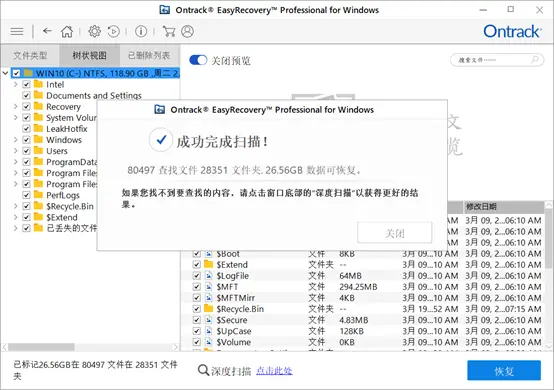Collapse the WIN10 (C:) drive node
The image size is (554, 390).
click(x=5, y=73)
